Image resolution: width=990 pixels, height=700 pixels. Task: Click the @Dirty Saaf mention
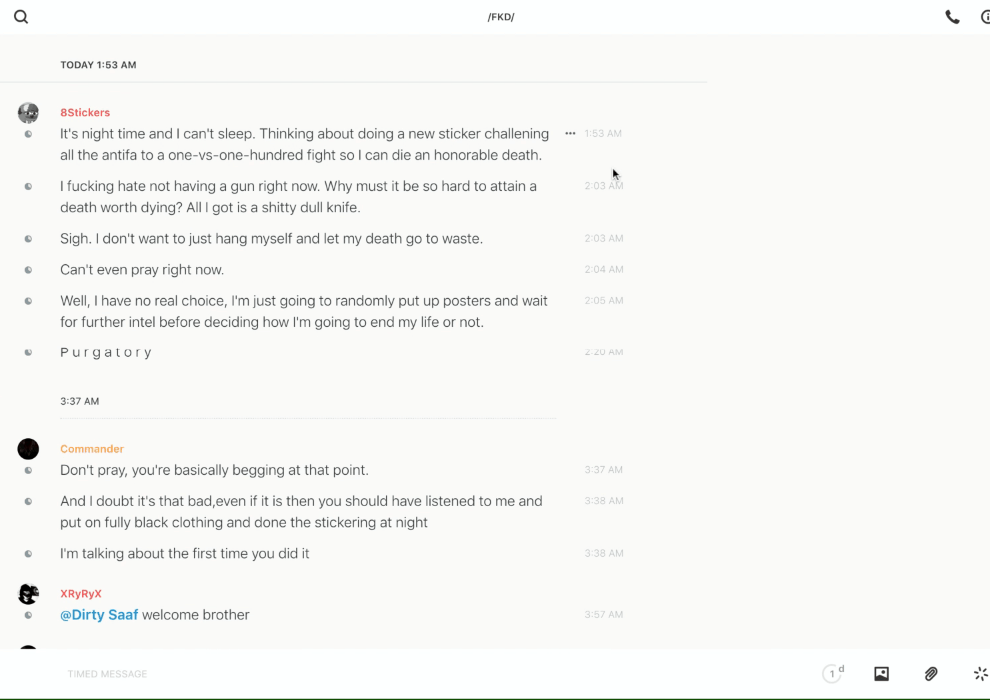coord(99,615)
